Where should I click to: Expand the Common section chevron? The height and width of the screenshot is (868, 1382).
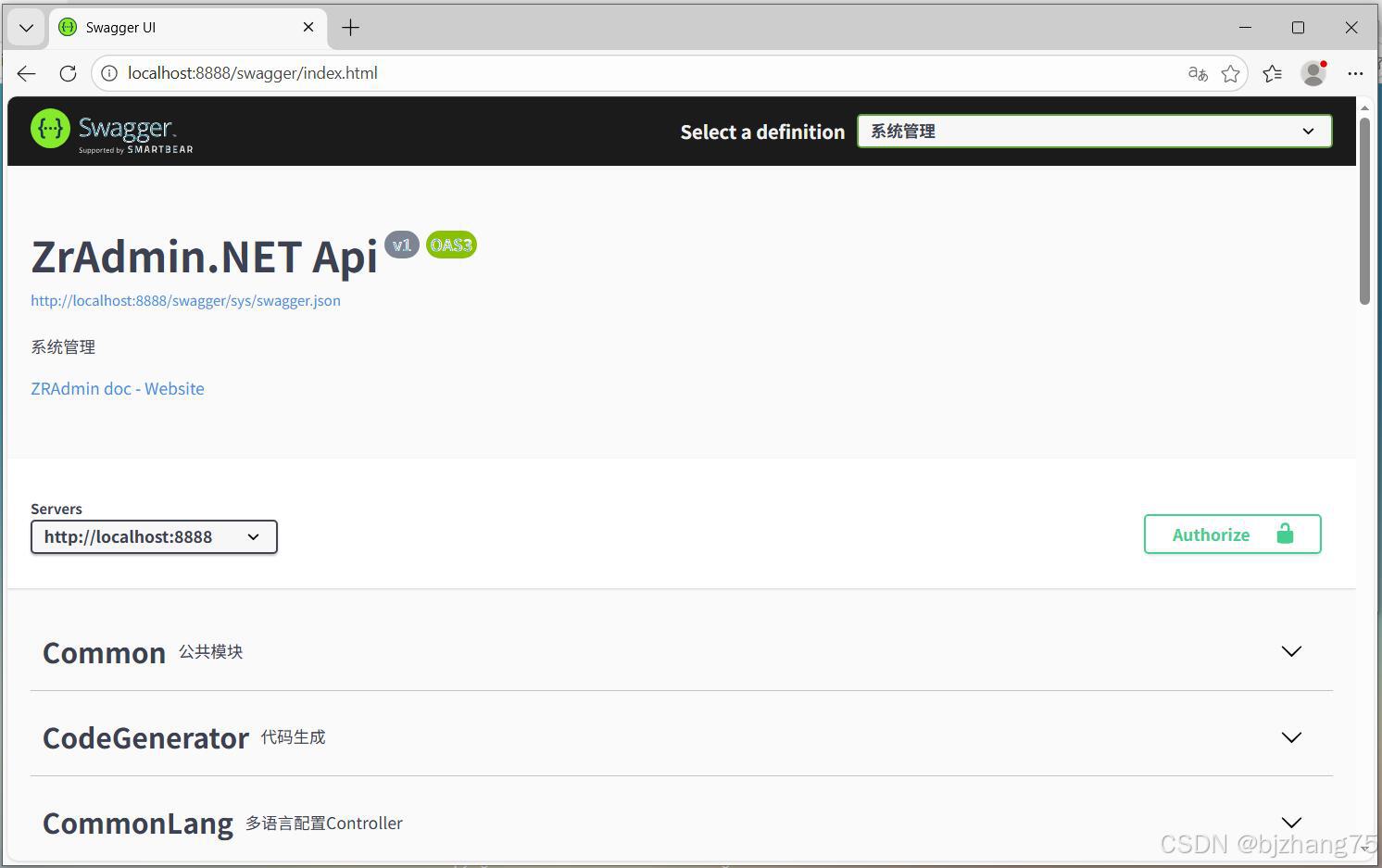point(1291,651)
